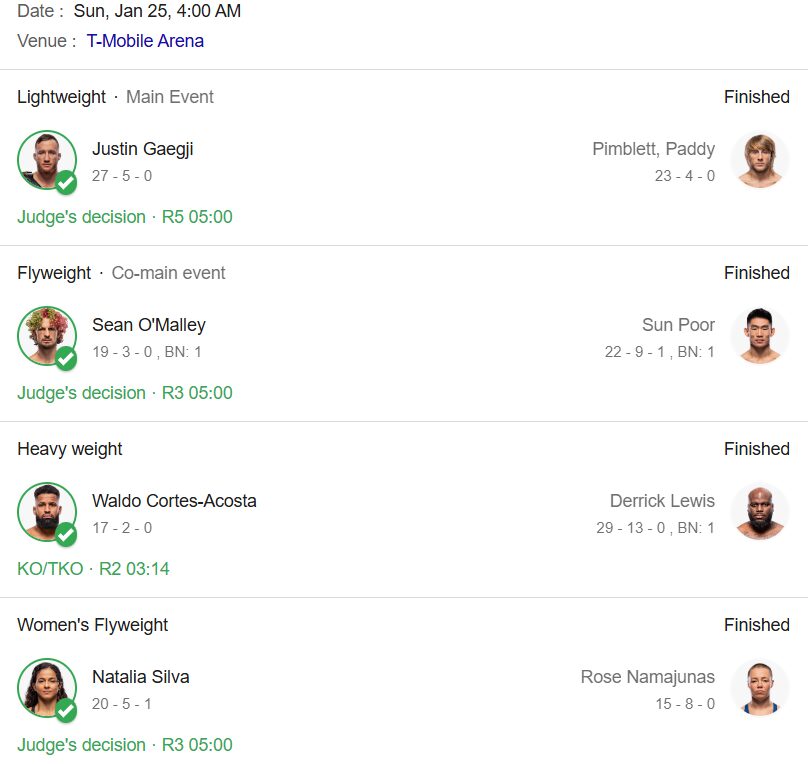
Task: Open the T-Mobile Arena venue link
Action: tap(145, 41)
